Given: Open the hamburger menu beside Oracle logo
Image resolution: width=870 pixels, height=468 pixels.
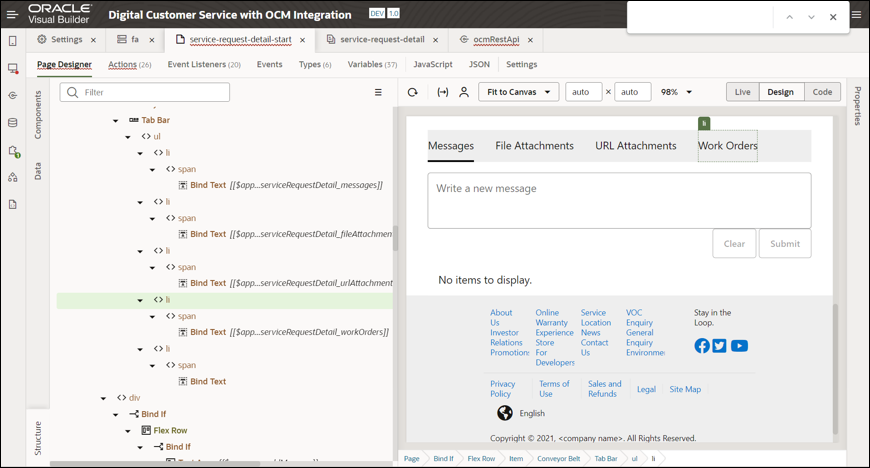Looking at the screenshot, I should (x=12, y=14).
